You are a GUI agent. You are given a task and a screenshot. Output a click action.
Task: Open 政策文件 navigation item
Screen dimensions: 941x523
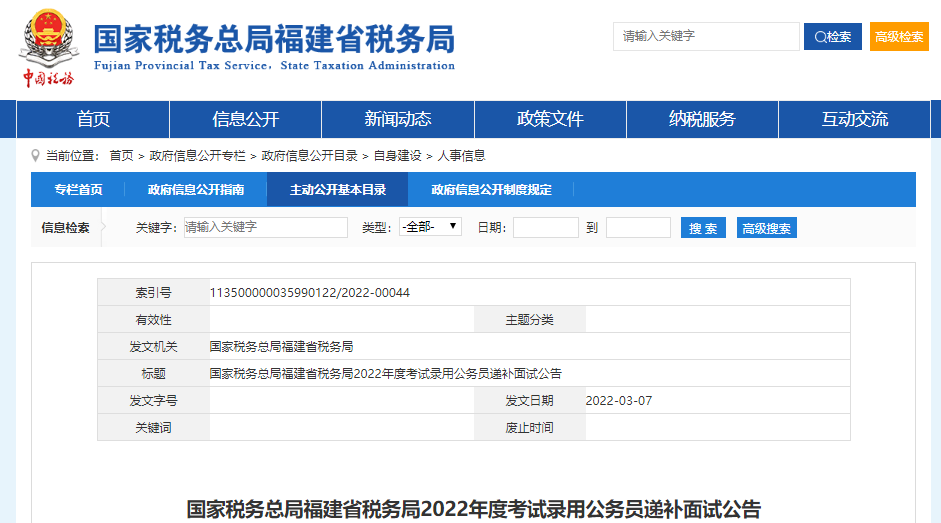pyautogui.click(x=549, y=119)
